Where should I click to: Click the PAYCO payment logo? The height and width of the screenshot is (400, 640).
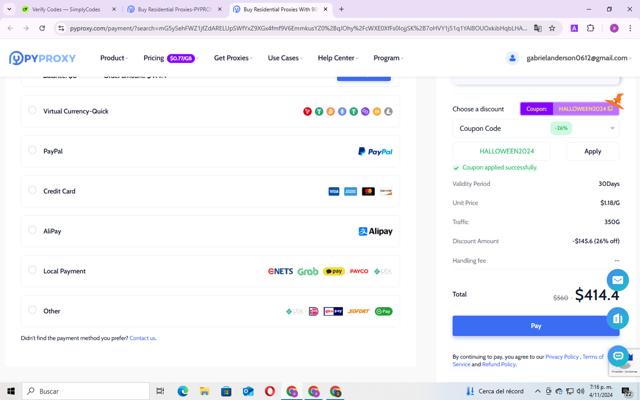[x=359, y=271]
